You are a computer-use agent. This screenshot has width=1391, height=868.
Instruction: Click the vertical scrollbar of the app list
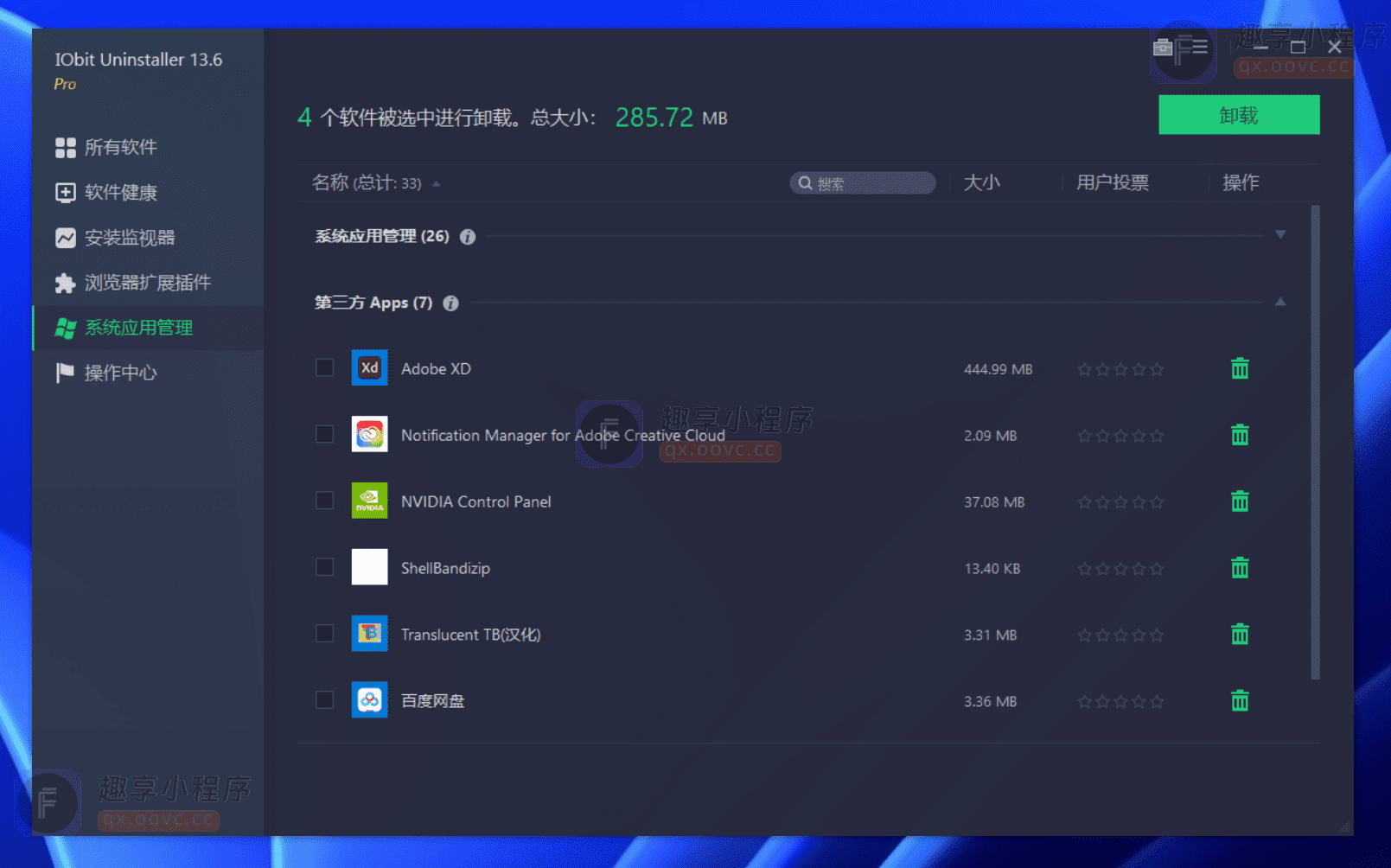(1315, 442)
